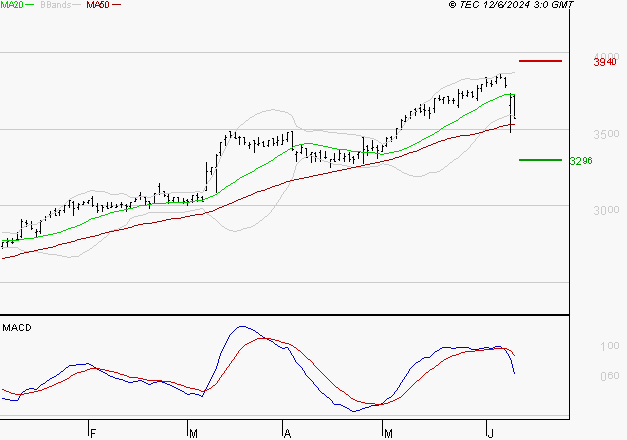
Task: Click the 4000 price axis label
Action: [x=606, y=56]
